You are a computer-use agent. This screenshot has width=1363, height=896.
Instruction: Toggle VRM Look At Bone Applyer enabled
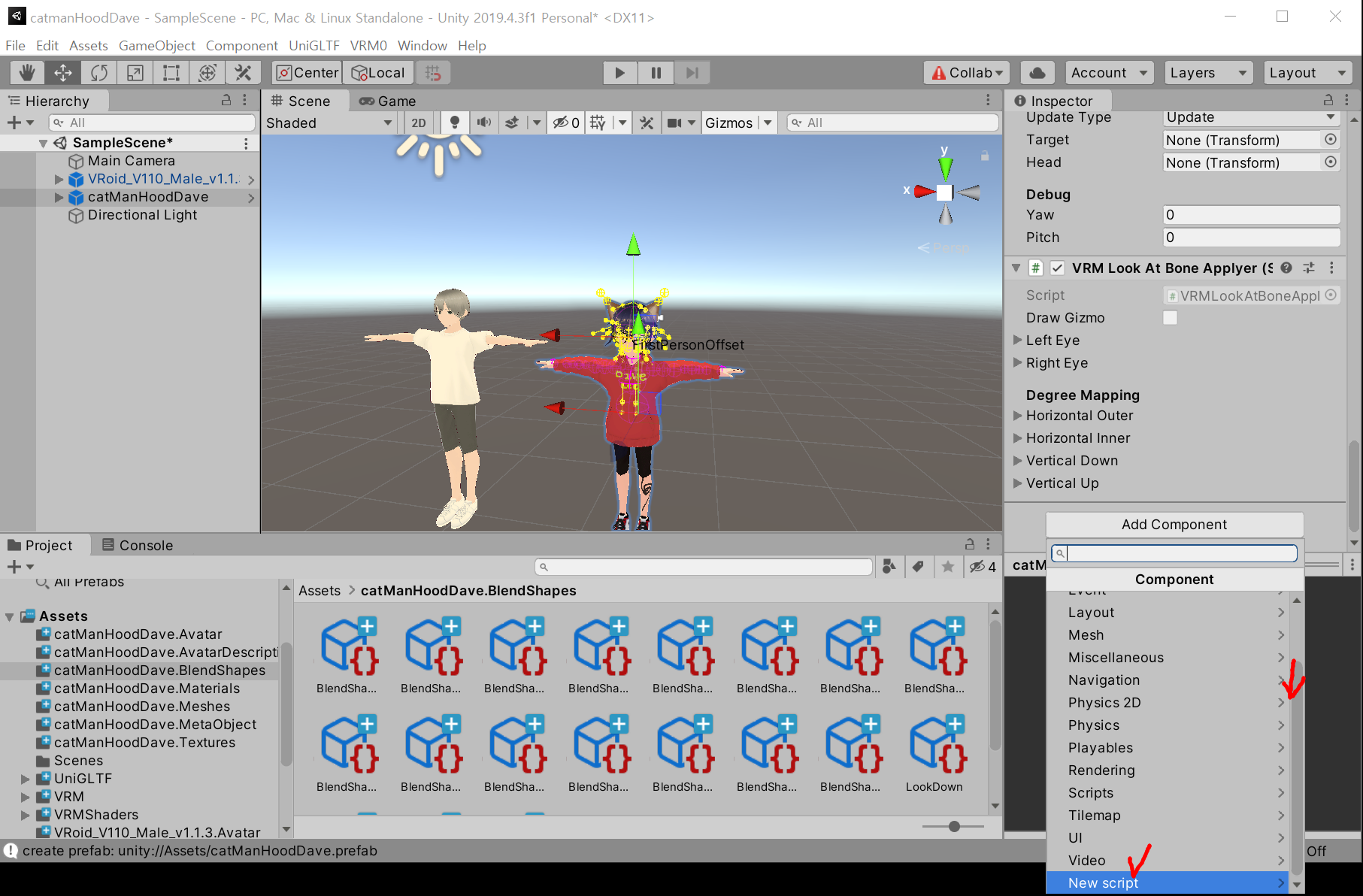pyautogui.click(x=1057, y=268)
